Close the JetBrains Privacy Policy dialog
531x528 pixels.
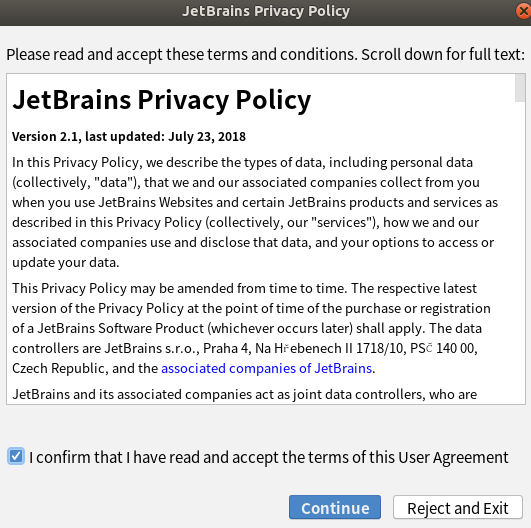(524, 11)
